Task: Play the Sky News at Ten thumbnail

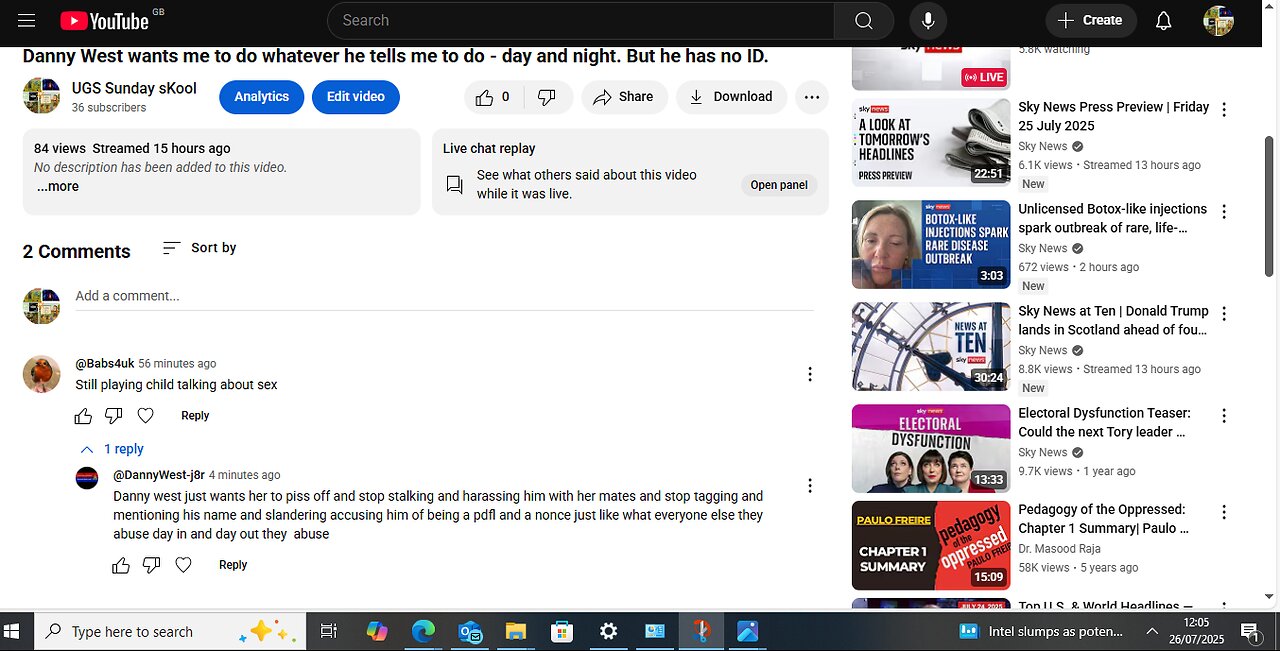Action: pos(931,347)
